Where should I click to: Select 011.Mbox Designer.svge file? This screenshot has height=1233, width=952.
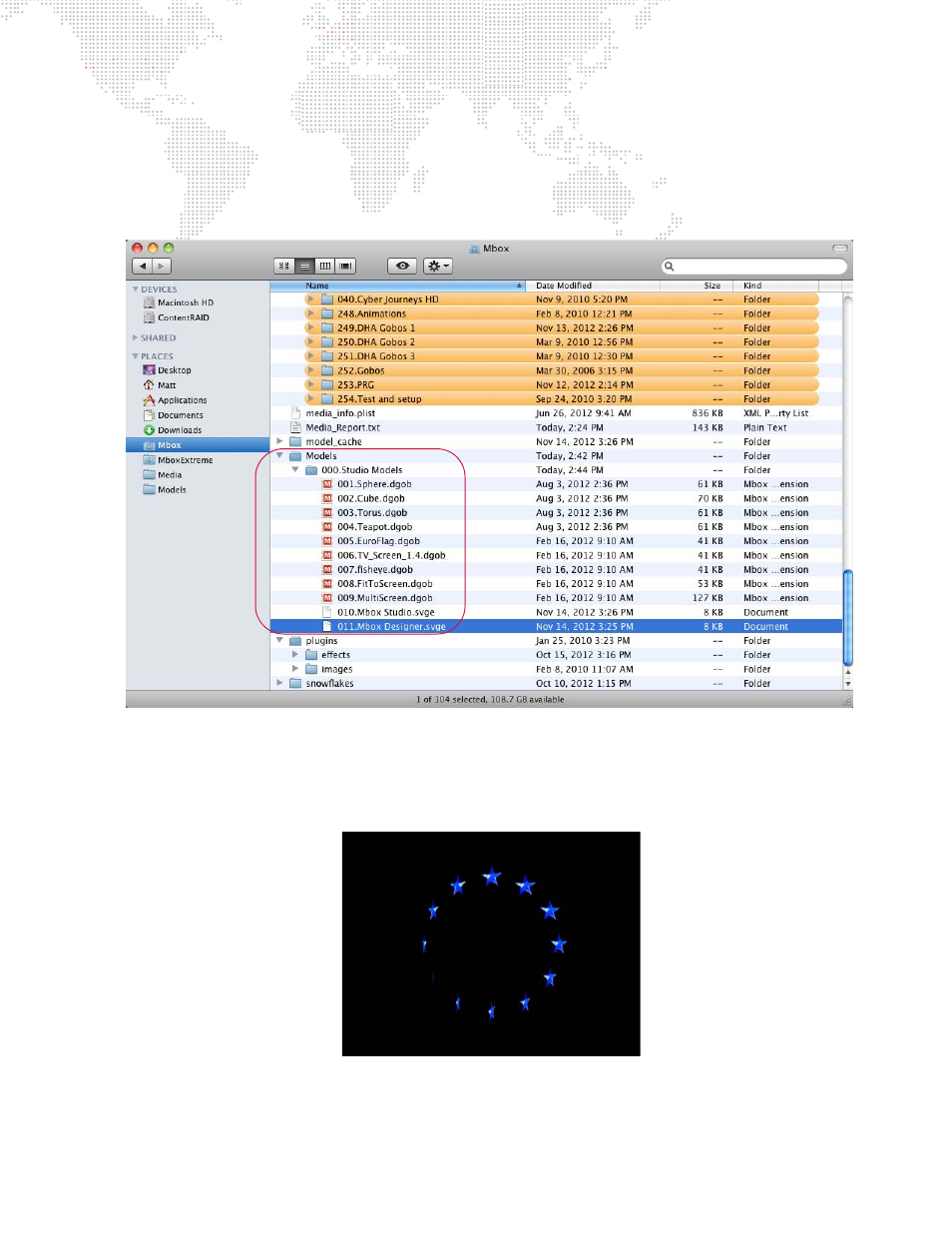(556, 626)
